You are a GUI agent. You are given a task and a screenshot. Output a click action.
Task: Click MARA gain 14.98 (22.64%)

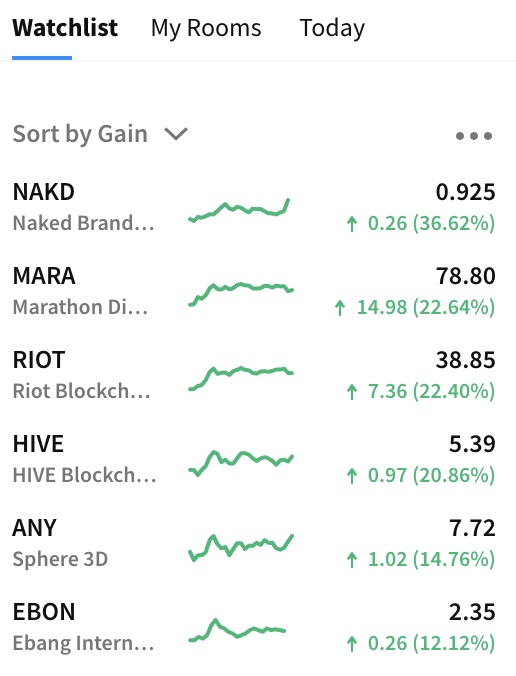(415, 307)
